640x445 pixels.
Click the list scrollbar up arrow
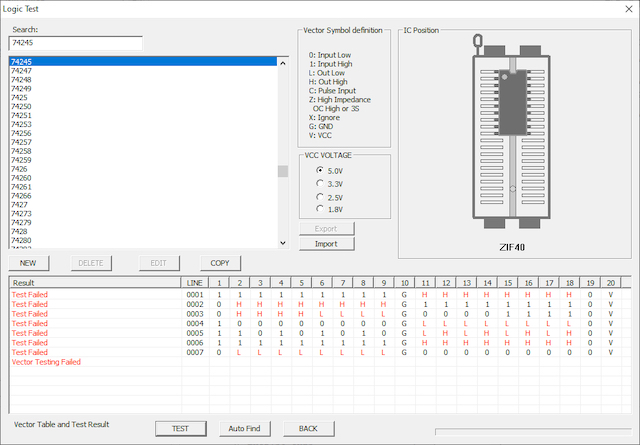tap(283, 63)
